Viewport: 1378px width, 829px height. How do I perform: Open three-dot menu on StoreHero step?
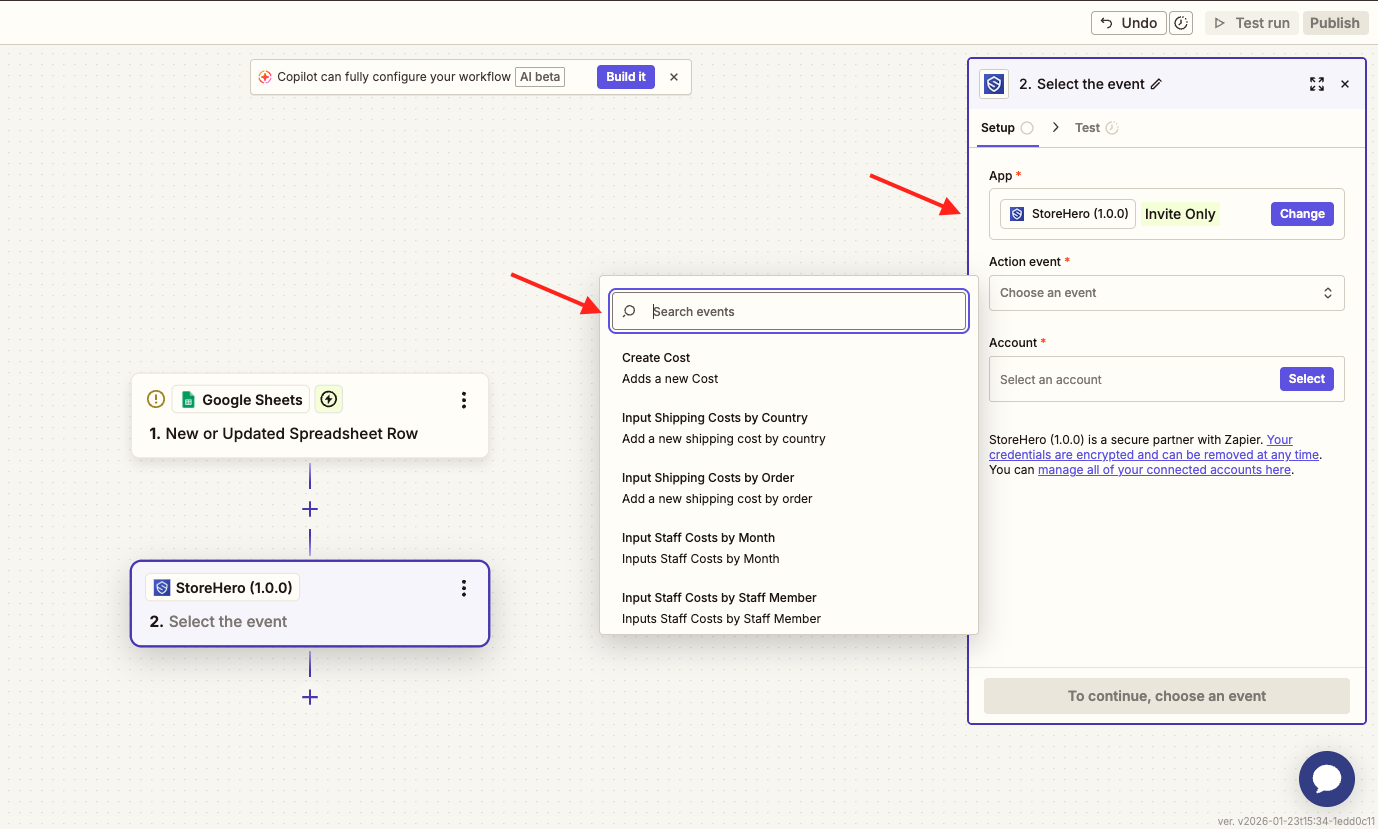point(464,588)
